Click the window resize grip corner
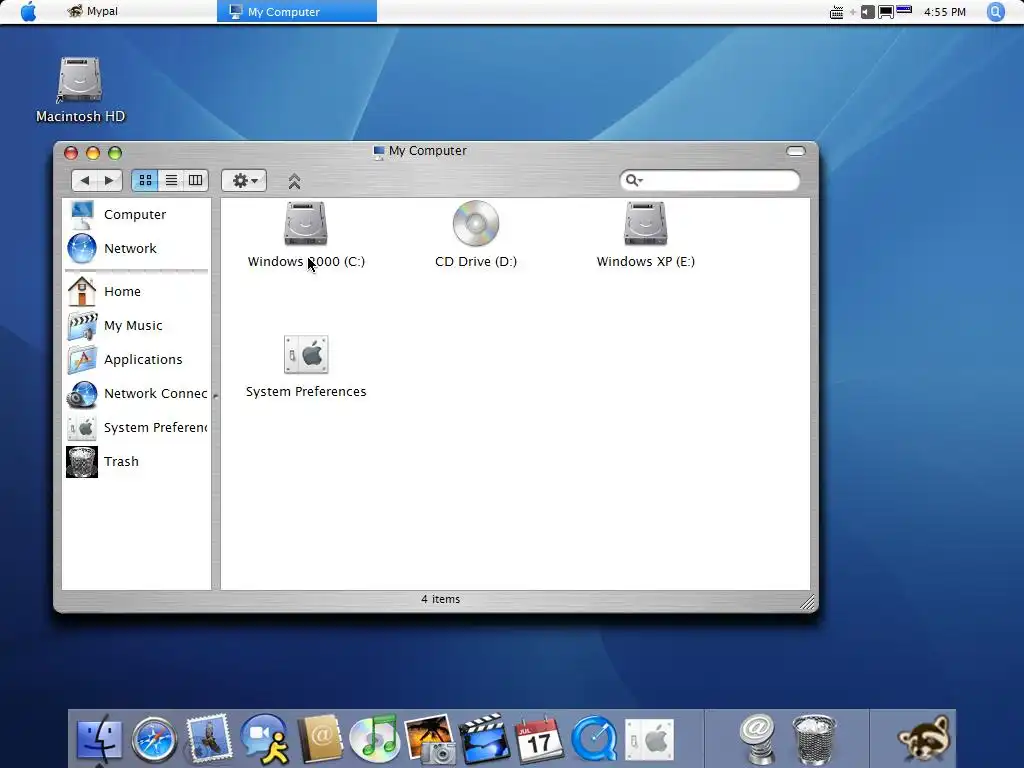1024x768 pixels. (807, 602)
